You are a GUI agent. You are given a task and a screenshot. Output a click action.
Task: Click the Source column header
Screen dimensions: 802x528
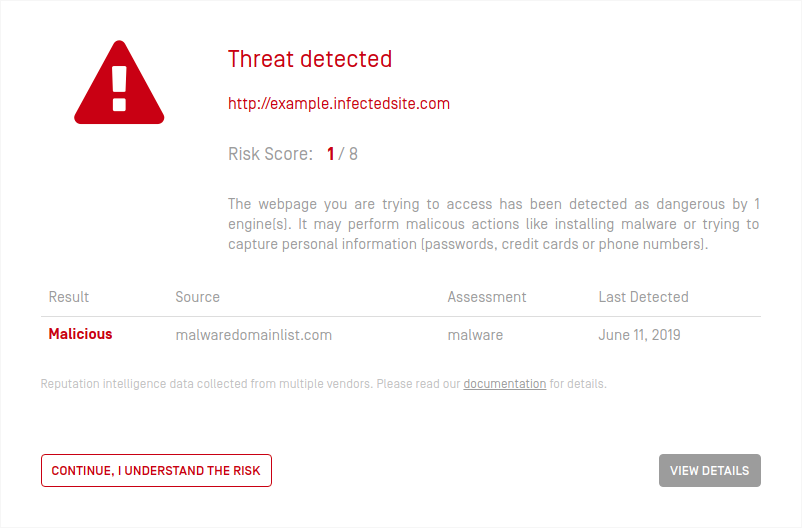click(197, 297)
